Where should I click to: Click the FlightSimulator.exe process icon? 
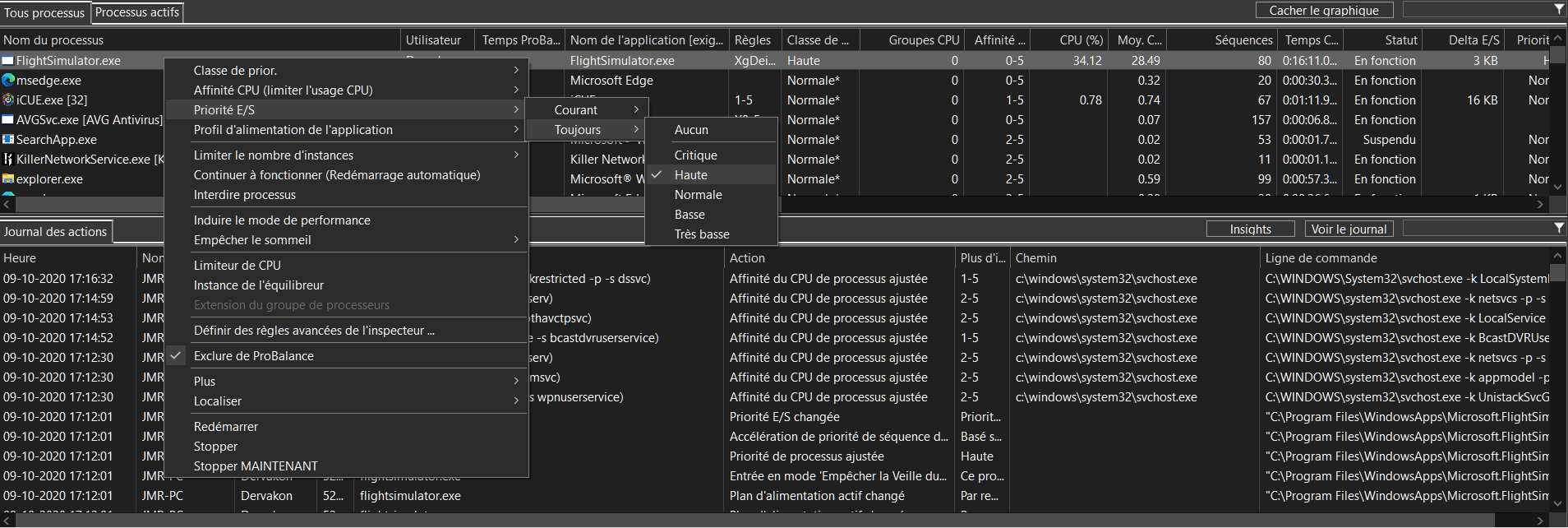tap(8, 61)
